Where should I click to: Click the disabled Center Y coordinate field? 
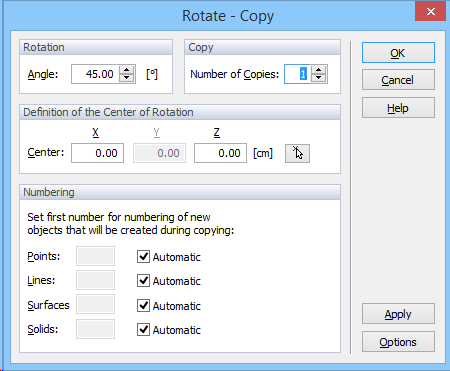pos(159,153)
